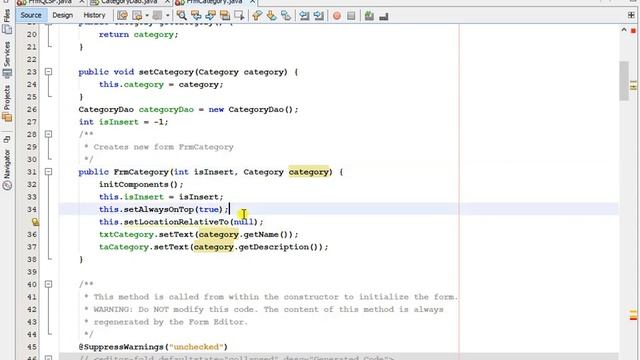Collapse the comment fold at line 40
Viewport: 640px width, 360px height.
pos(48,284)
